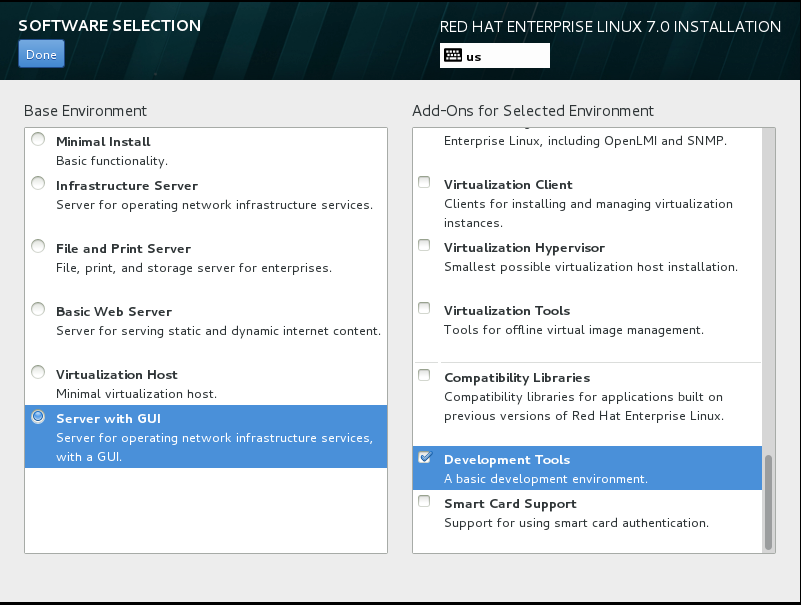The image size is (801, 605).
Task: Click the 'Virtualization Host' label
Action: [117, 375]
